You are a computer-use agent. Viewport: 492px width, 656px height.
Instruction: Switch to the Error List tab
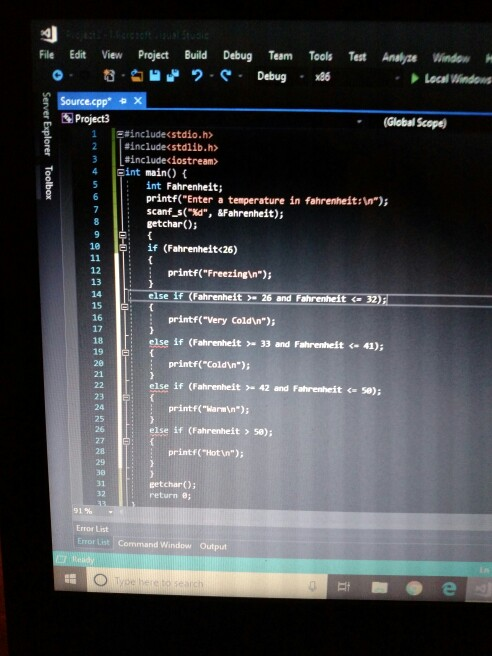click(x=93, y=541)
